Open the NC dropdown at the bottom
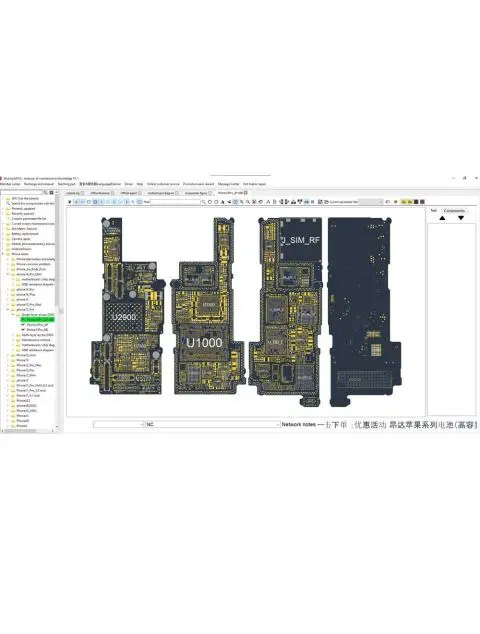Image resolution: width=480 pixels, height=634 pixels. [213, 425]
